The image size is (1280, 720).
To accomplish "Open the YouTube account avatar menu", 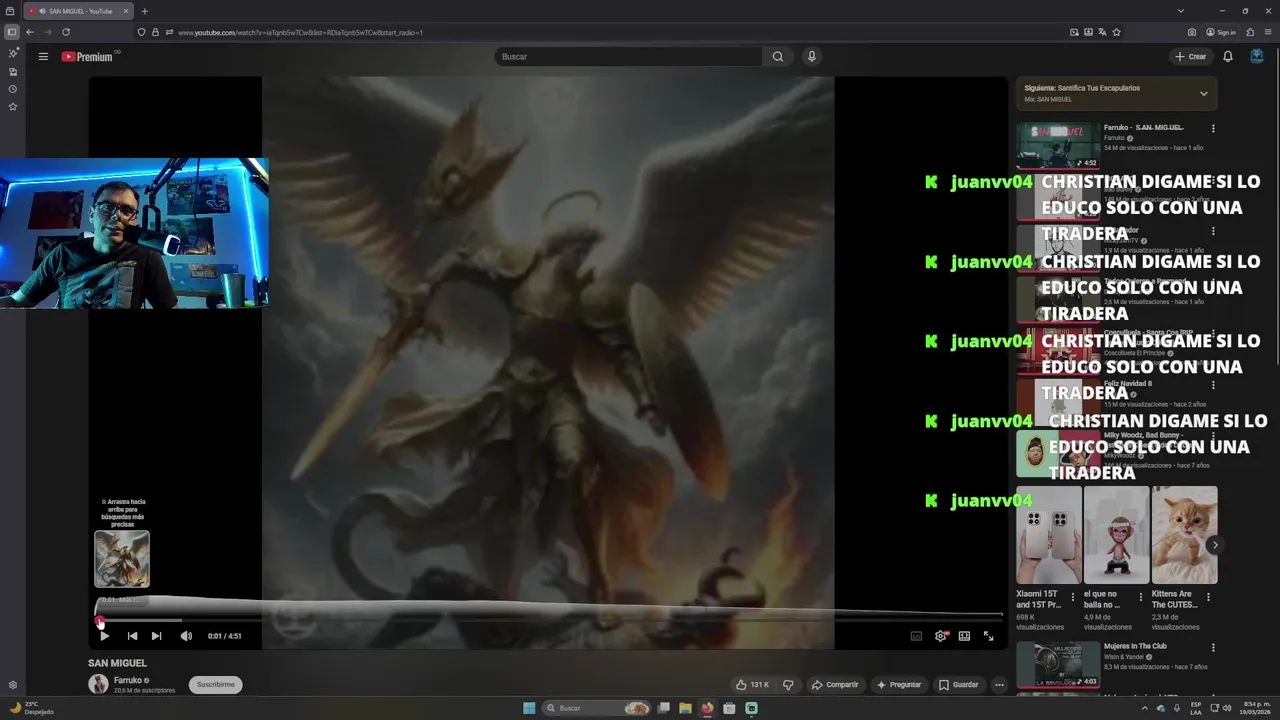I will point(1257,57).
